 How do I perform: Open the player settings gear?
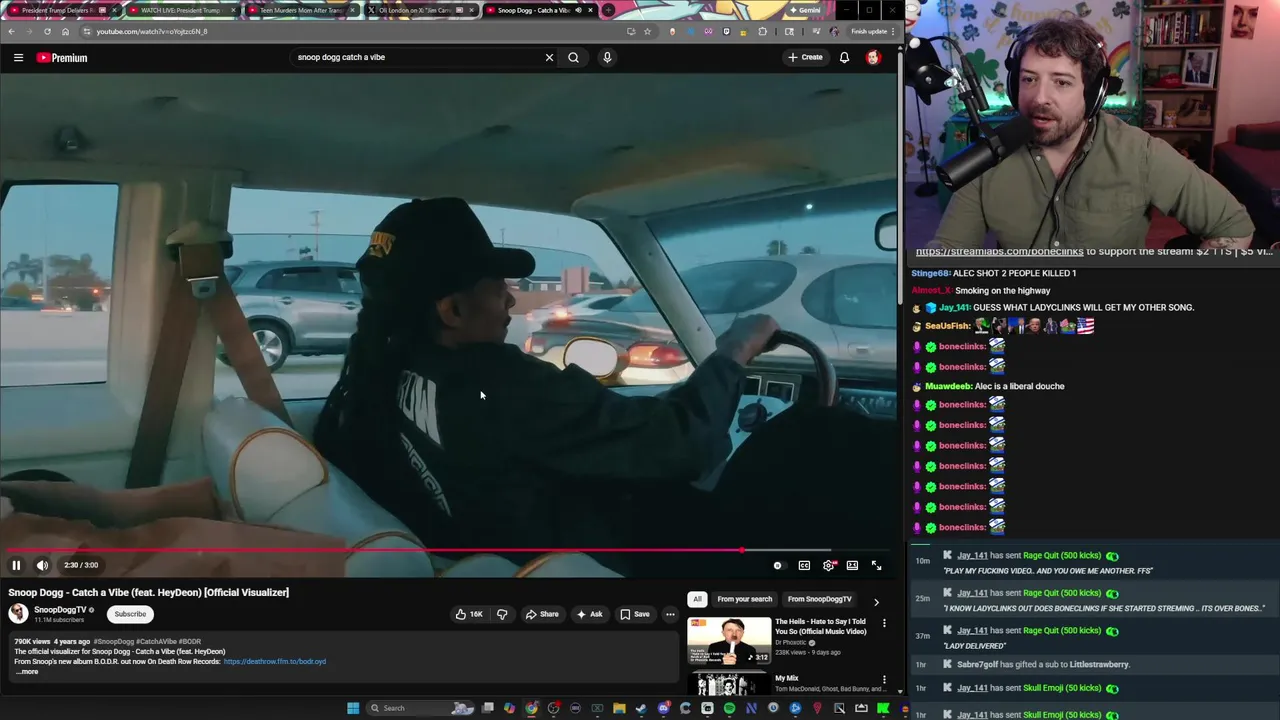point(829,565)
